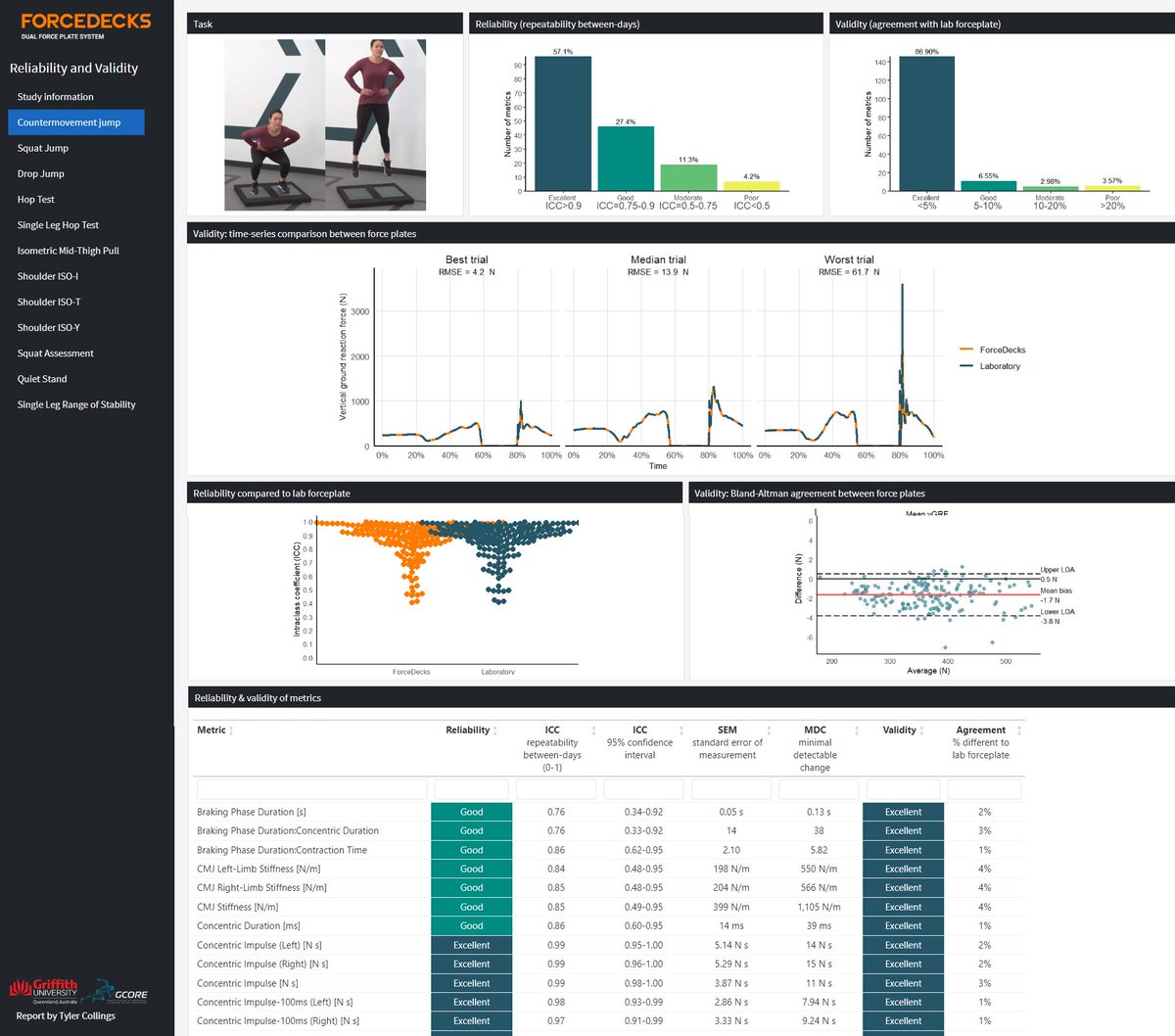
Task: Select Single Leg Hop Test
Action: 58,225
